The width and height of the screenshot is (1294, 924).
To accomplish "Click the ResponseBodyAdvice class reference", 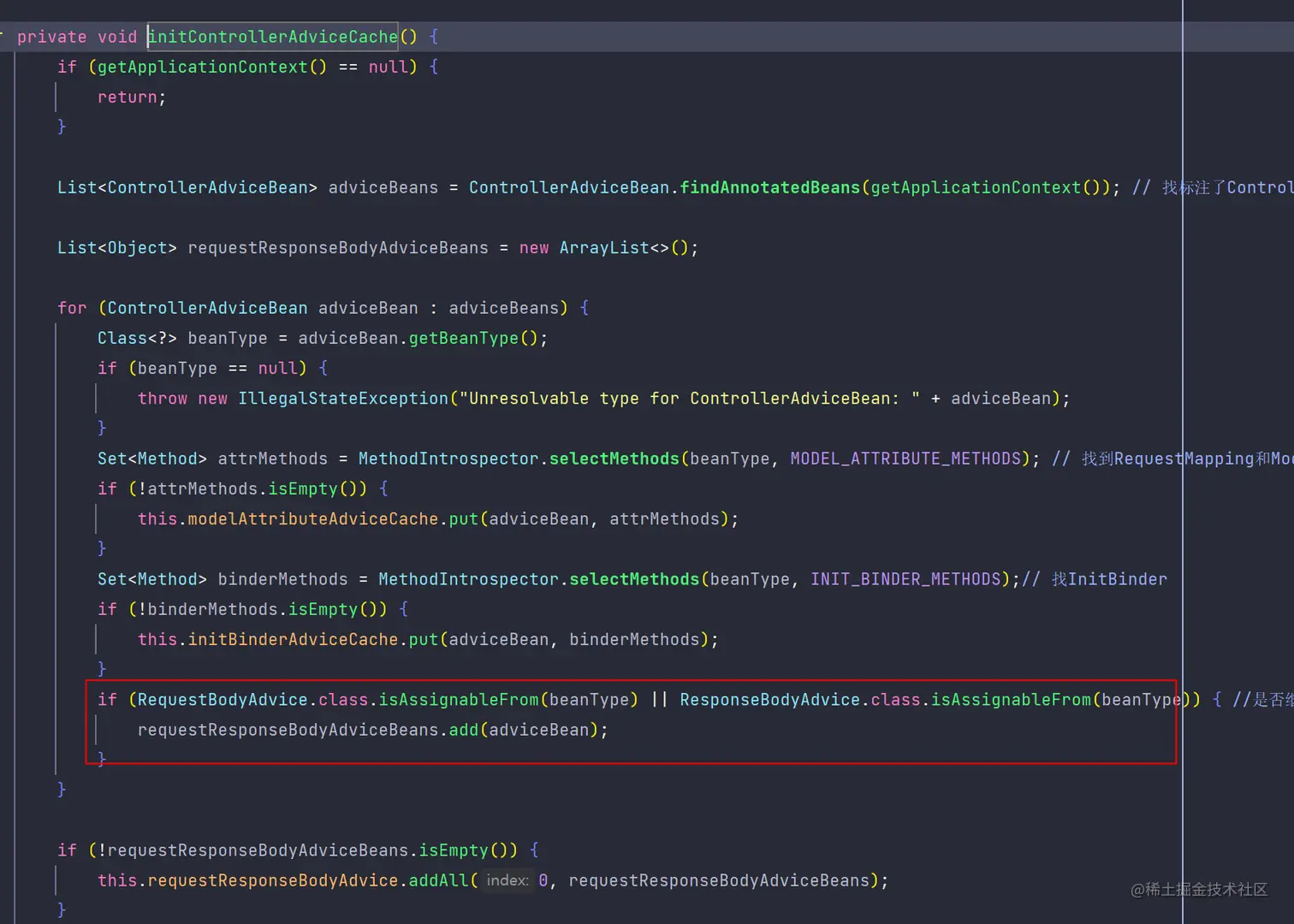I will point(770,700).
